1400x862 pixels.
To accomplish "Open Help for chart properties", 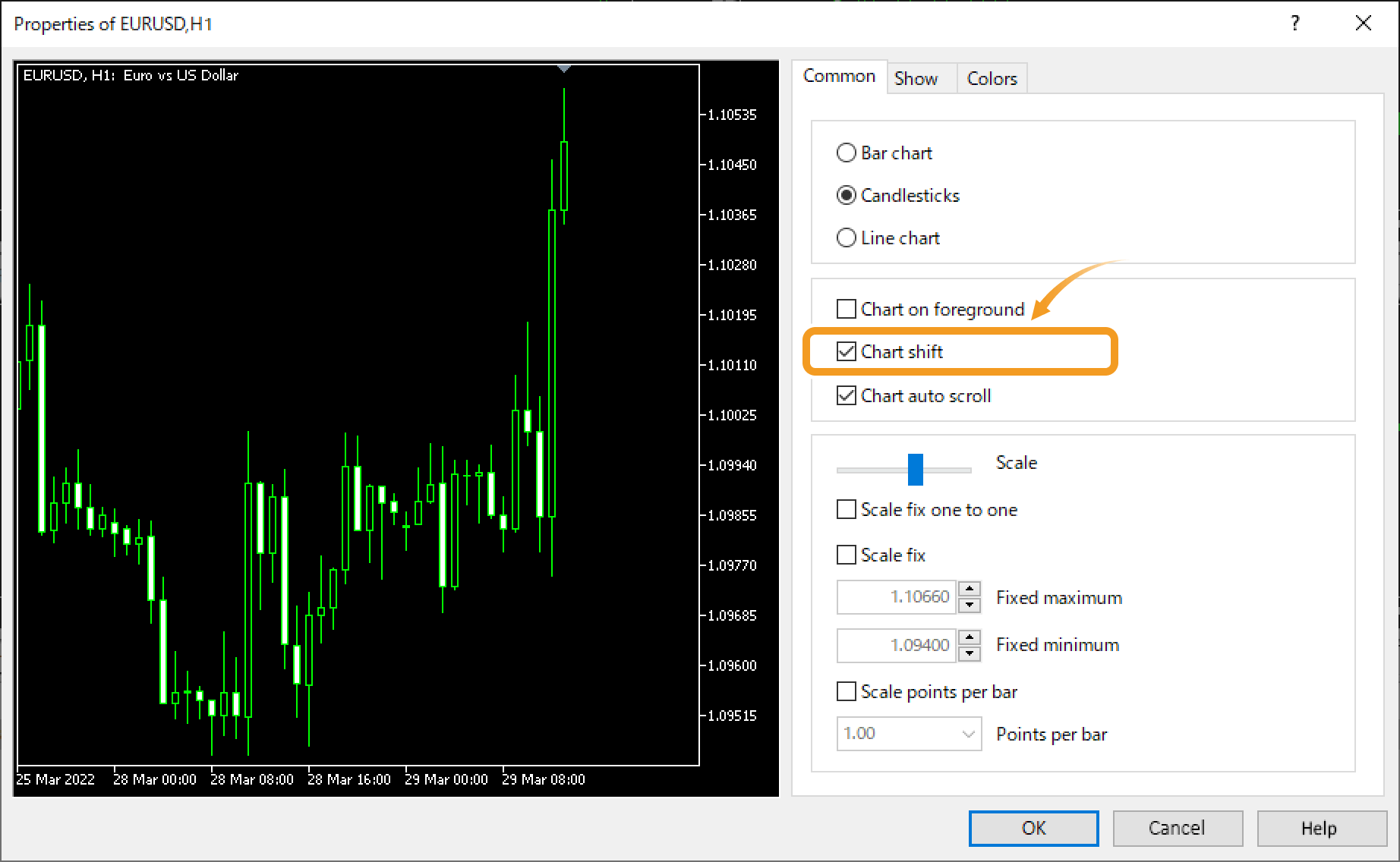I will [x=1321, y=828].
